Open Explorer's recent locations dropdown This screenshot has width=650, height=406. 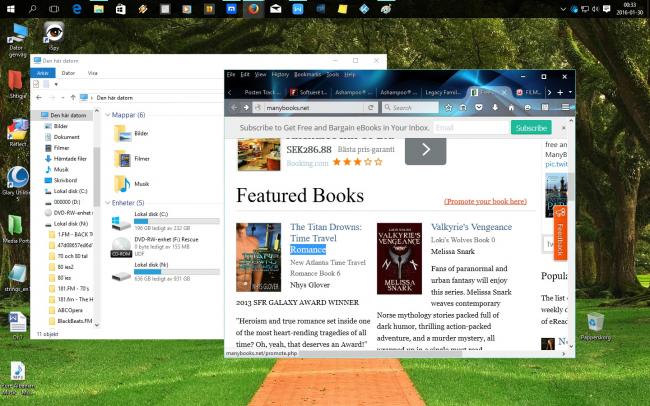[62, 97]
